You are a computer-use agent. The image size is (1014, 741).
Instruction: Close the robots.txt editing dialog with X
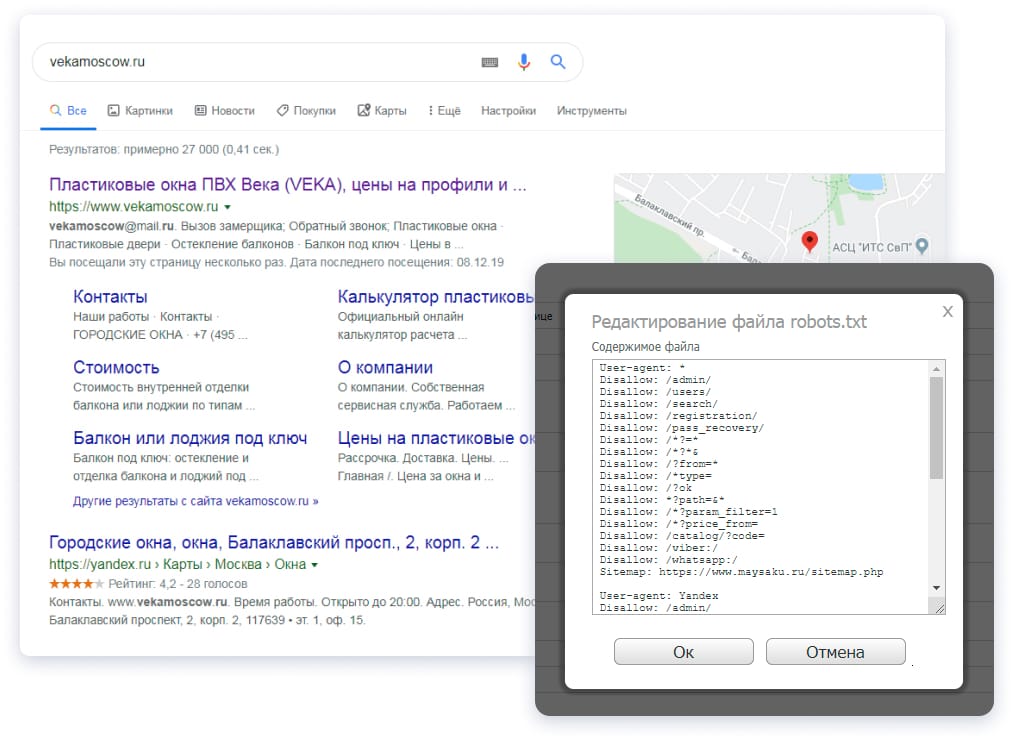tap(947, 312)
